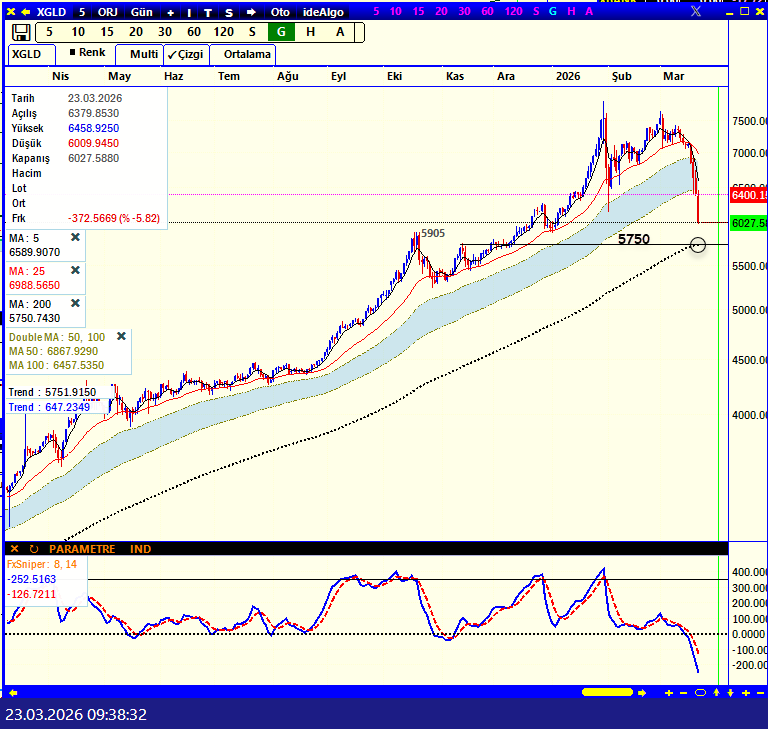Select the A monthly period button
The width and height of the screenshot is (768, 729).
point(340,32)
